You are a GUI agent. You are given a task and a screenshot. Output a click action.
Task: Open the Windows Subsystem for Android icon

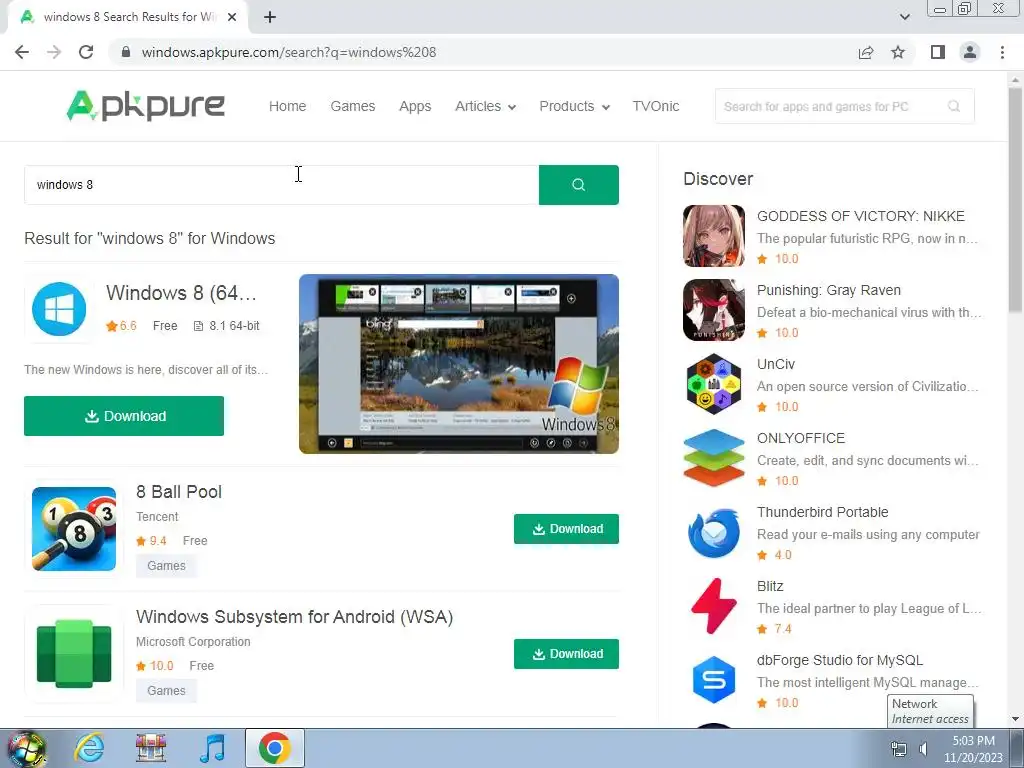[x=74, y=654]
